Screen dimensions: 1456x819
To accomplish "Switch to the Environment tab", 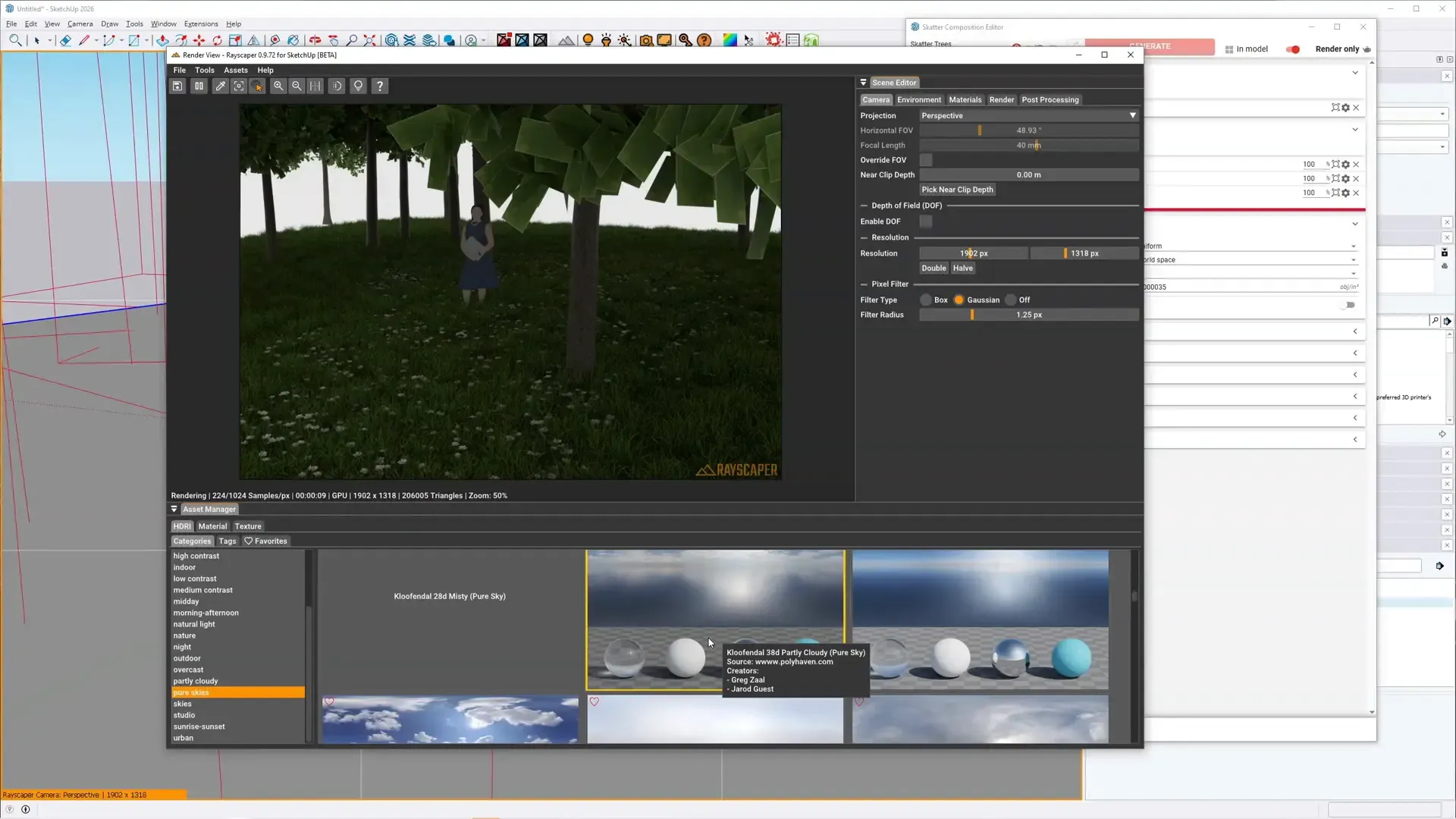I will tap(918, 100).
